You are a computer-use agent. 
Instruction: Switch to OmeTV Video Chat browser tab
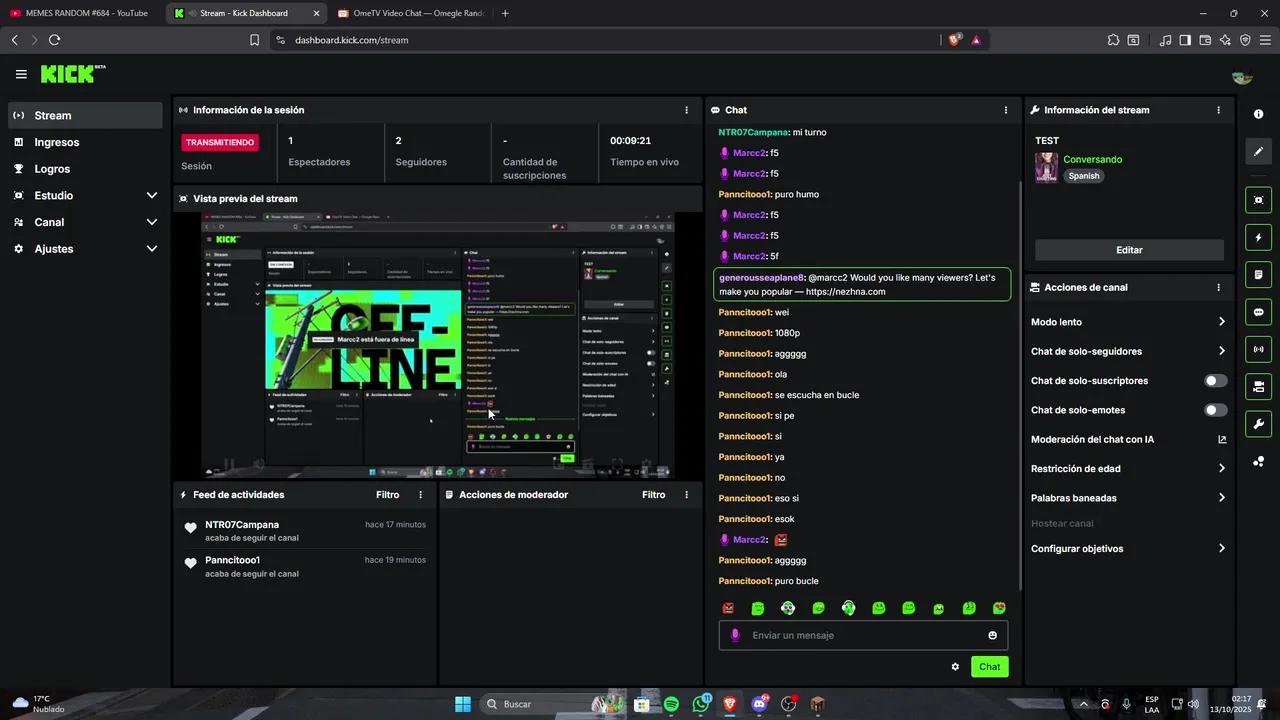(410, 13)
